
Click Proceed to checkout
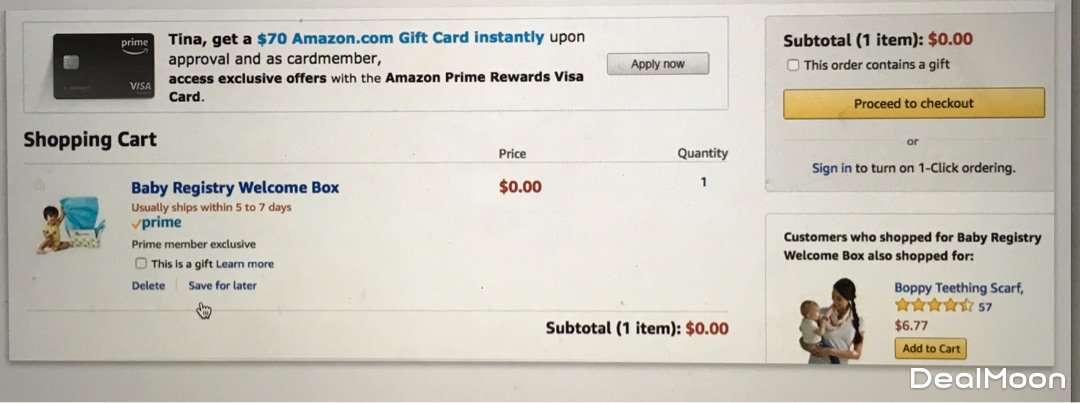pos(913,103)
